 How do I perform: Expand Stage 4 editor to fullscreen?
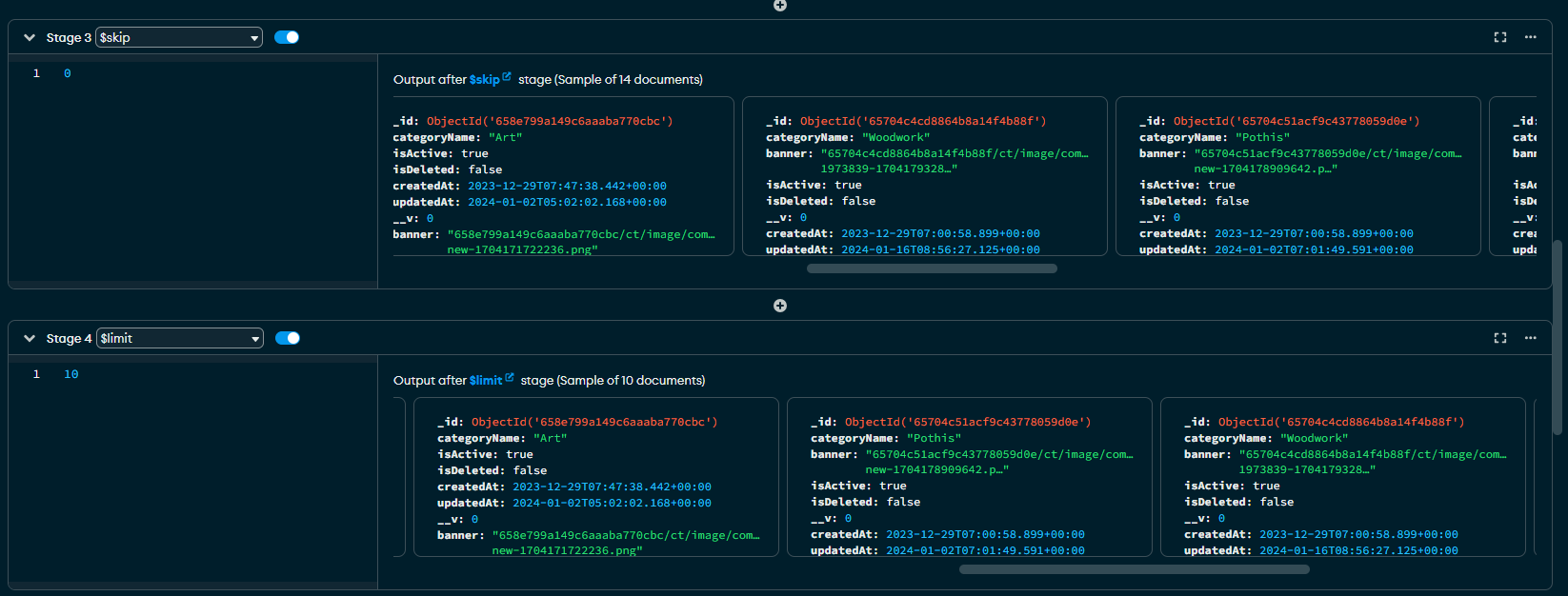coord(1500,338)
